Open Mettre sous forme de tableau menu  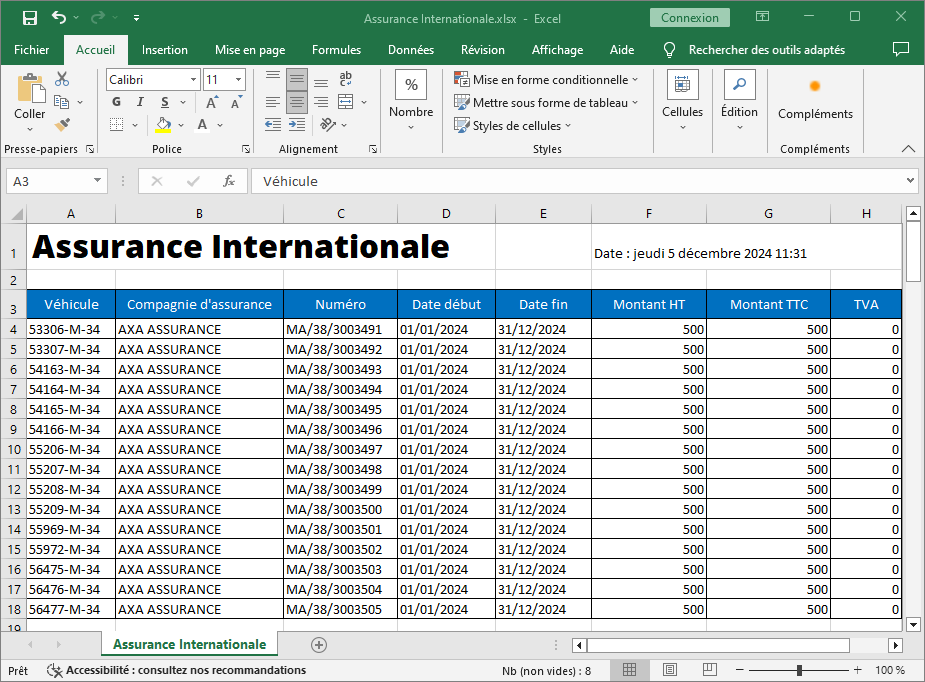pyautogui.click(x=546, y=102)
